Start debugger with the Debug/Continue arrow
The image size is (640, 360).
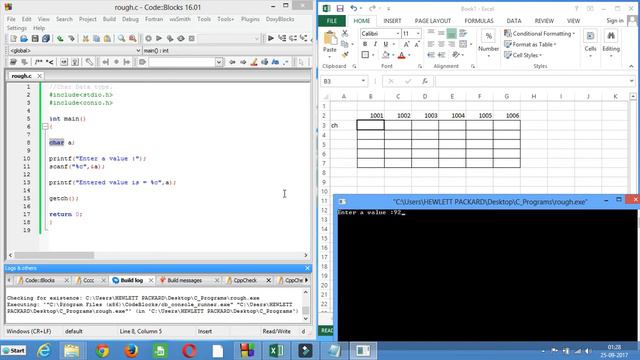coord(271,39)
